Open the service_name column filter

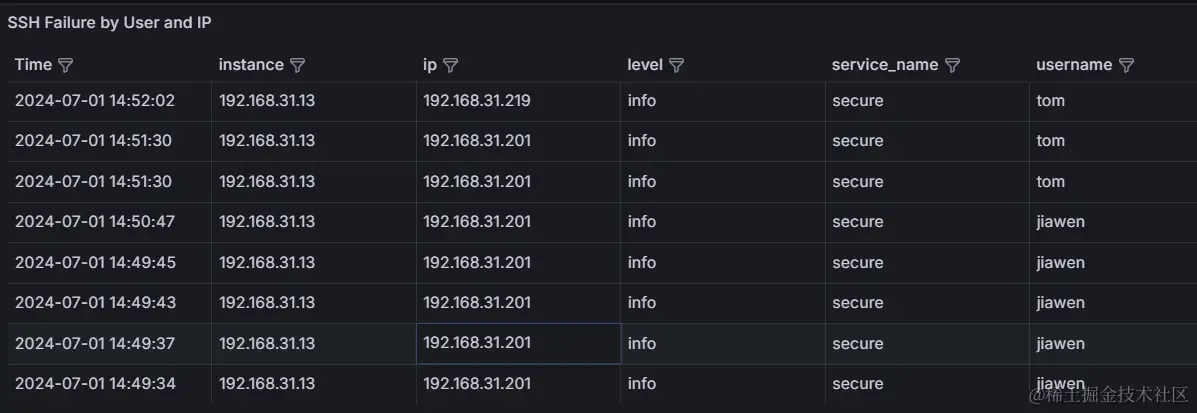952,65
